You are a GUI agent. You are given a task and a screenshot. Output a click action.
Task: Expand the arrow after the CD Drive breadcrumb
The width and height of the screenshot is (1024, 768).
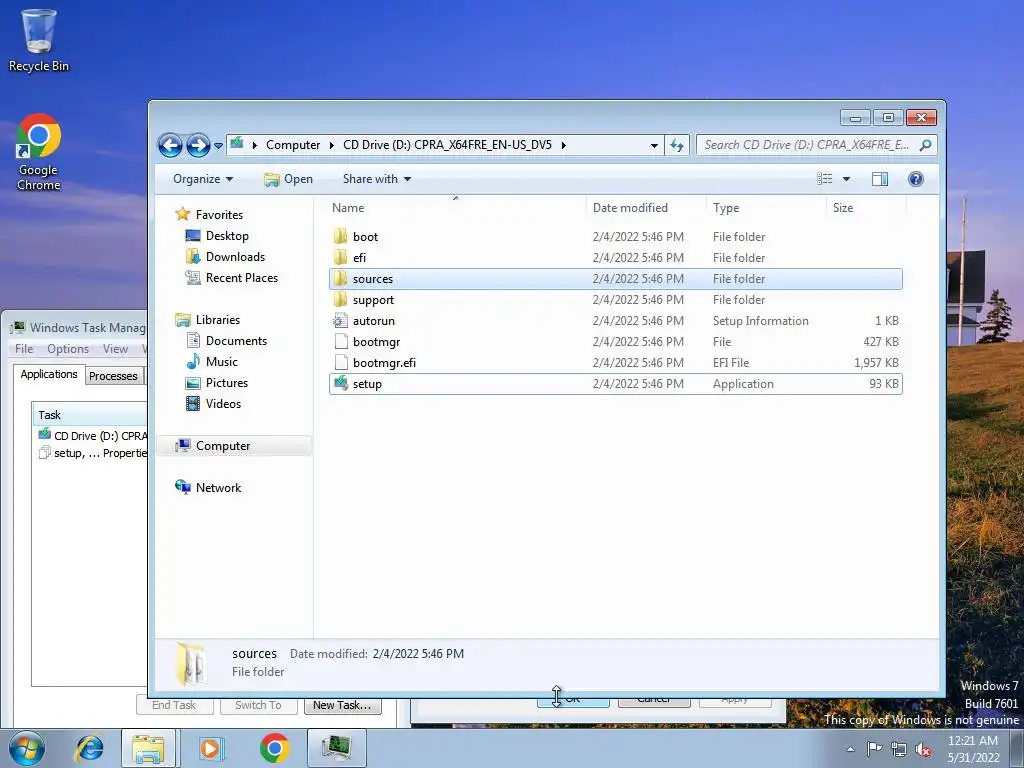click(x=563, y=145)
